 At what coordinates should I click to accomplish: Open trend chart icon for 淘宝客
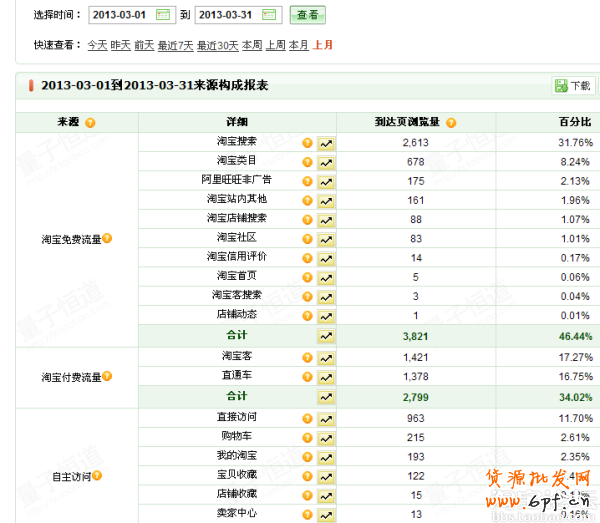point(326,356)
